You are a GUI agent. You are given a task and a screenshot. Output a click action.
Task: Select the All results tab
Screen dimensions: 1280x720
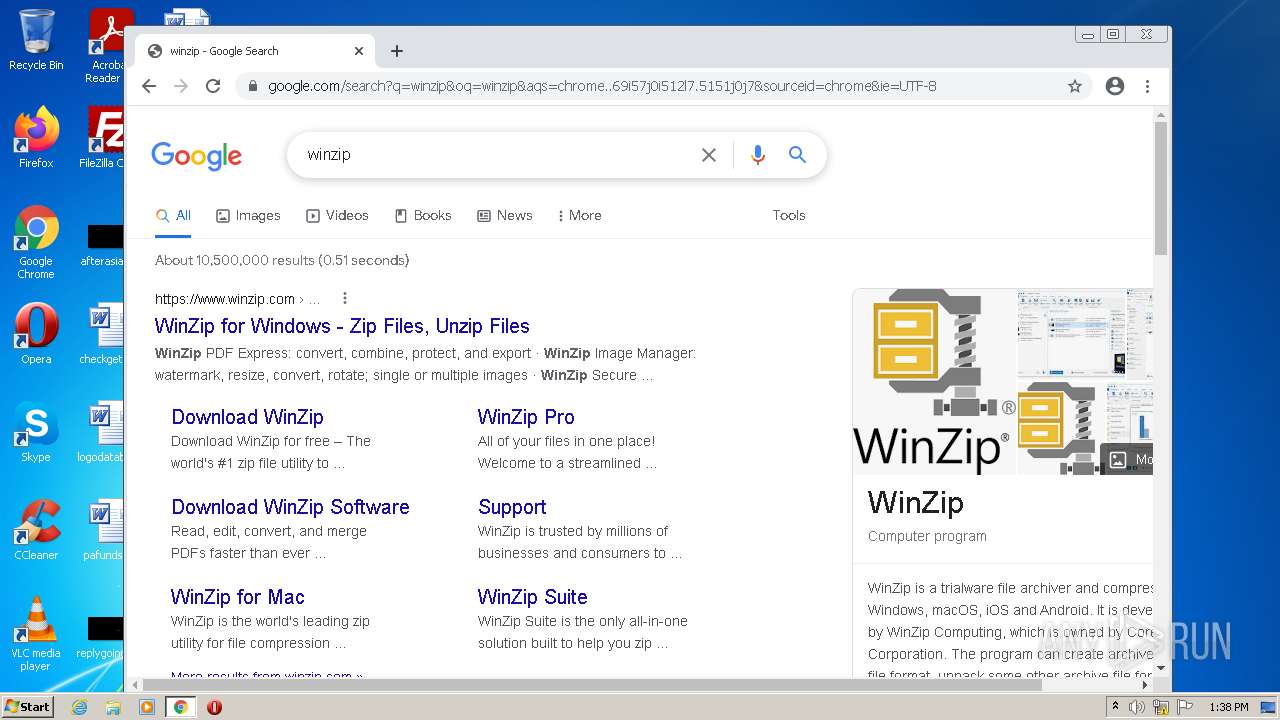click(x=173, y=215)
